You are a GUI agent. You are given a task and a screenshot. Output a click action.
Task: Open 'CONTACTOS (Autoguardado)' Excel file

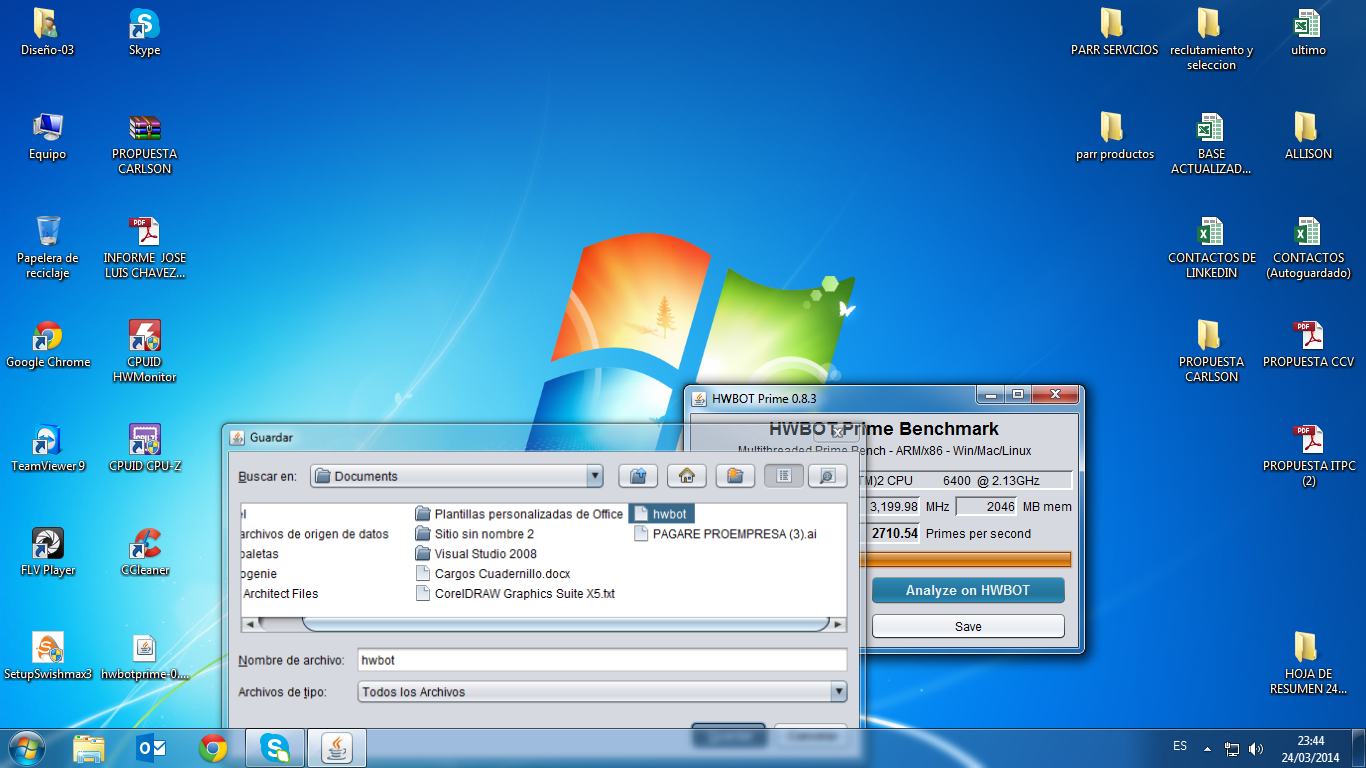point(1308,248)
